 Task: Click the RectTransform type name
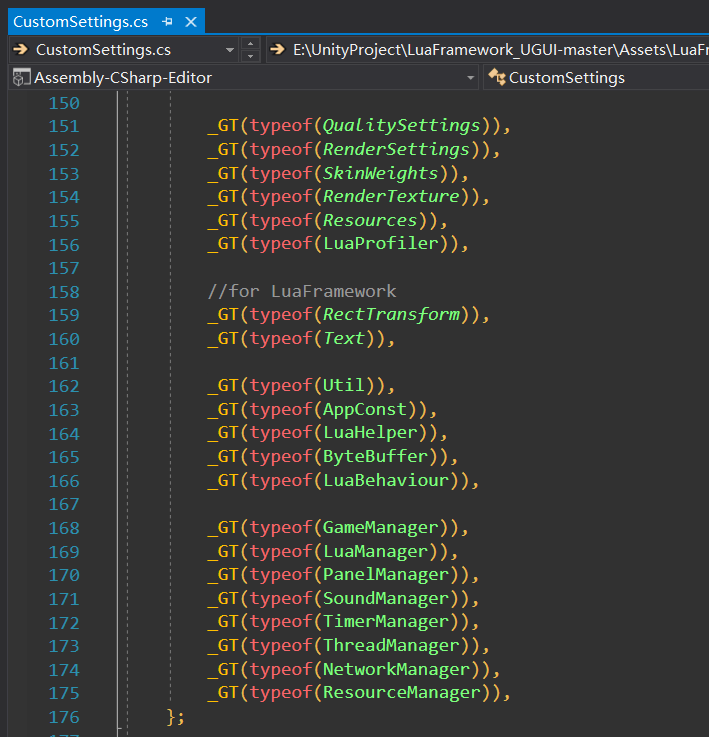[391, 314]
